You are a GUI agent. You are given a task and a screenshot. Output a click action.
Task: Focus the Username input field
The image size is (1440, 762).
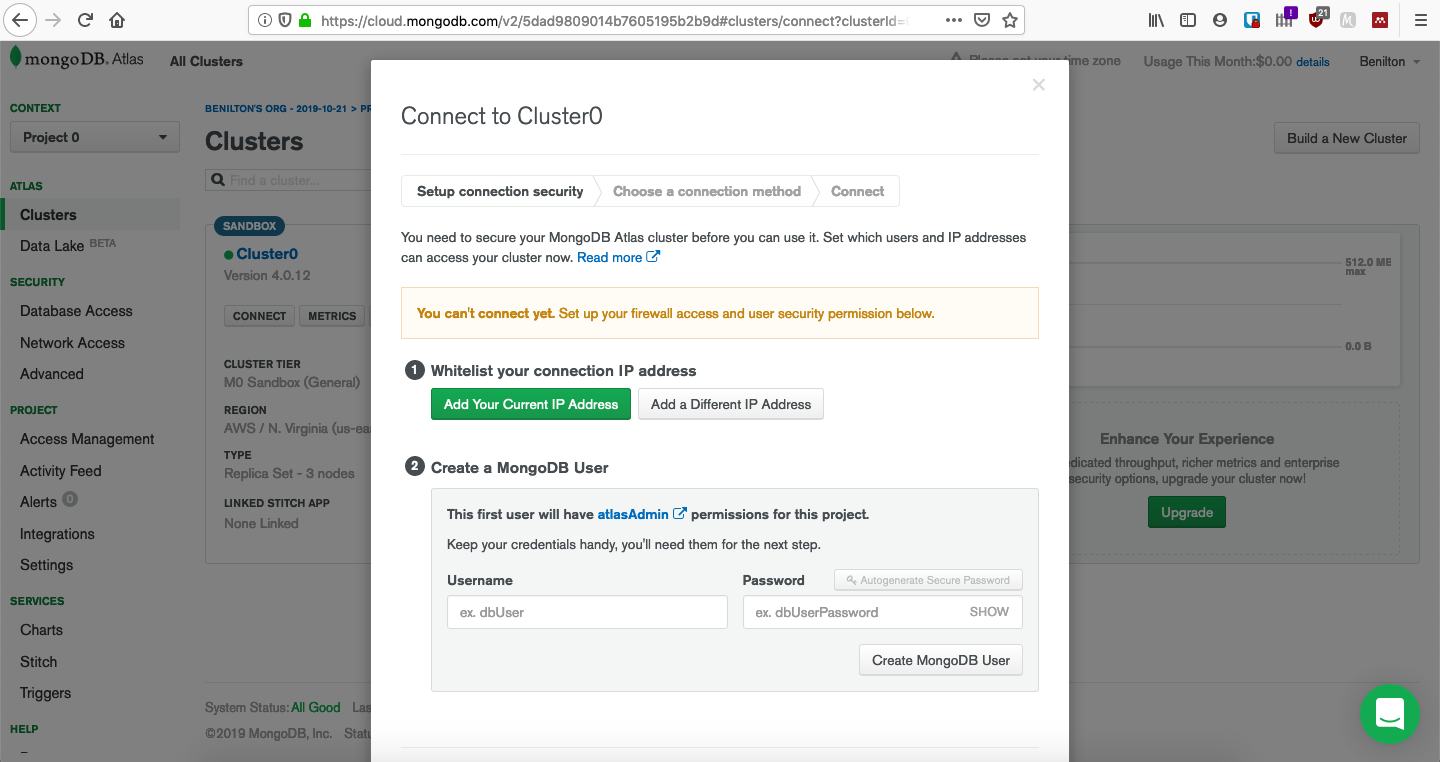[x=587, y=612]
